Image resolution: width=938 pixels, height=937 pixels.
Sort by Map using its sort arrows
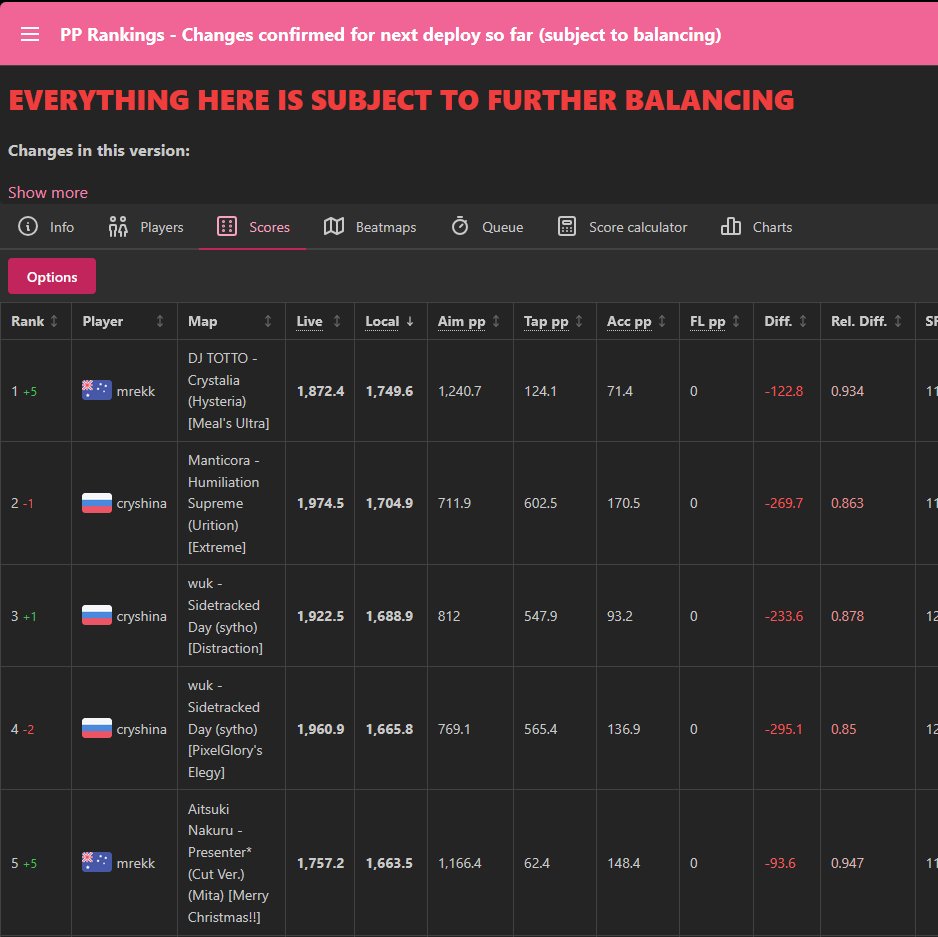pos(268,321)
